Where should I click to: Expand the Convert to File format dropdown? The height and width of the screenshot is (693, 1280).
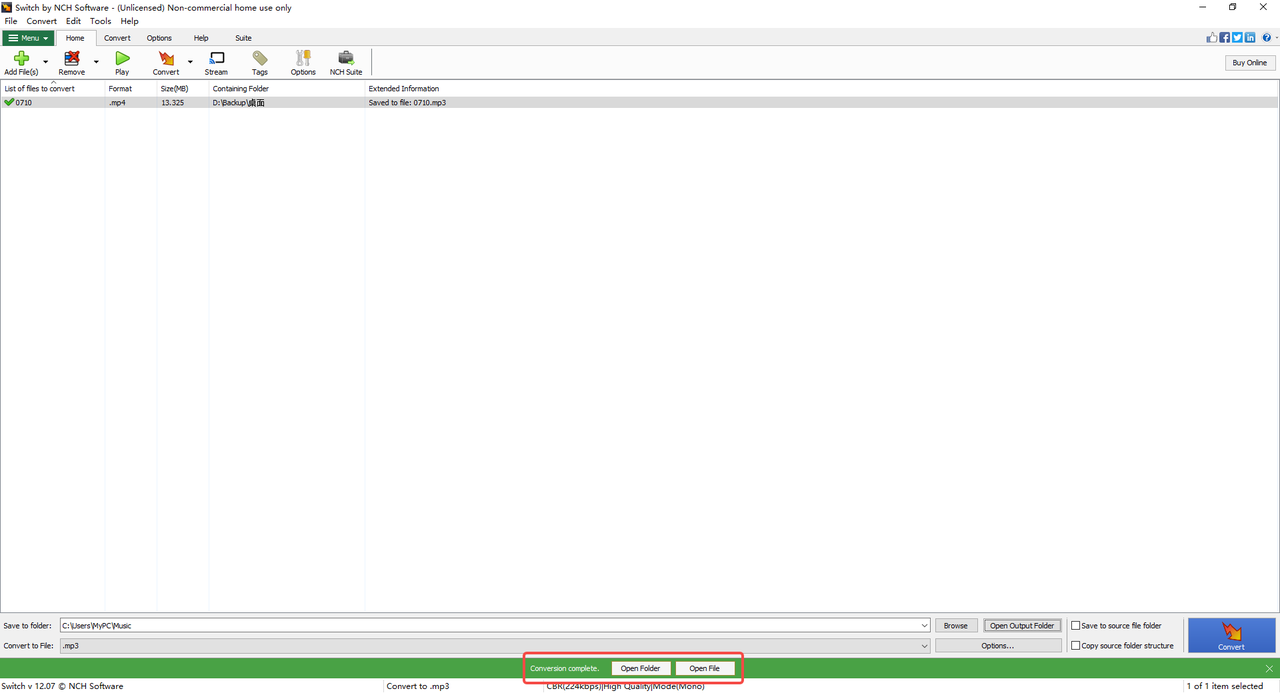(x=925, y=646)
